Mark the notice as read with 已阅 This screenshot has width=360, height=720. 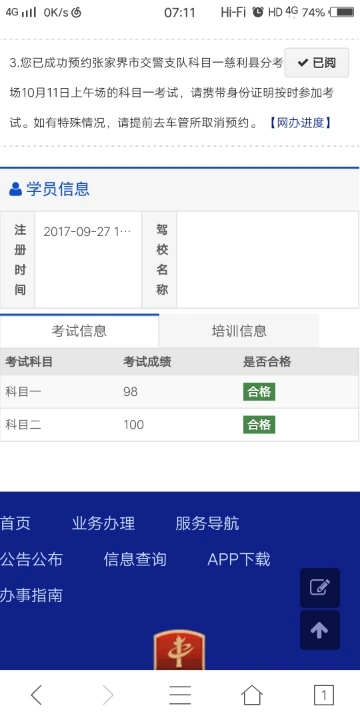tap(317, 63)
